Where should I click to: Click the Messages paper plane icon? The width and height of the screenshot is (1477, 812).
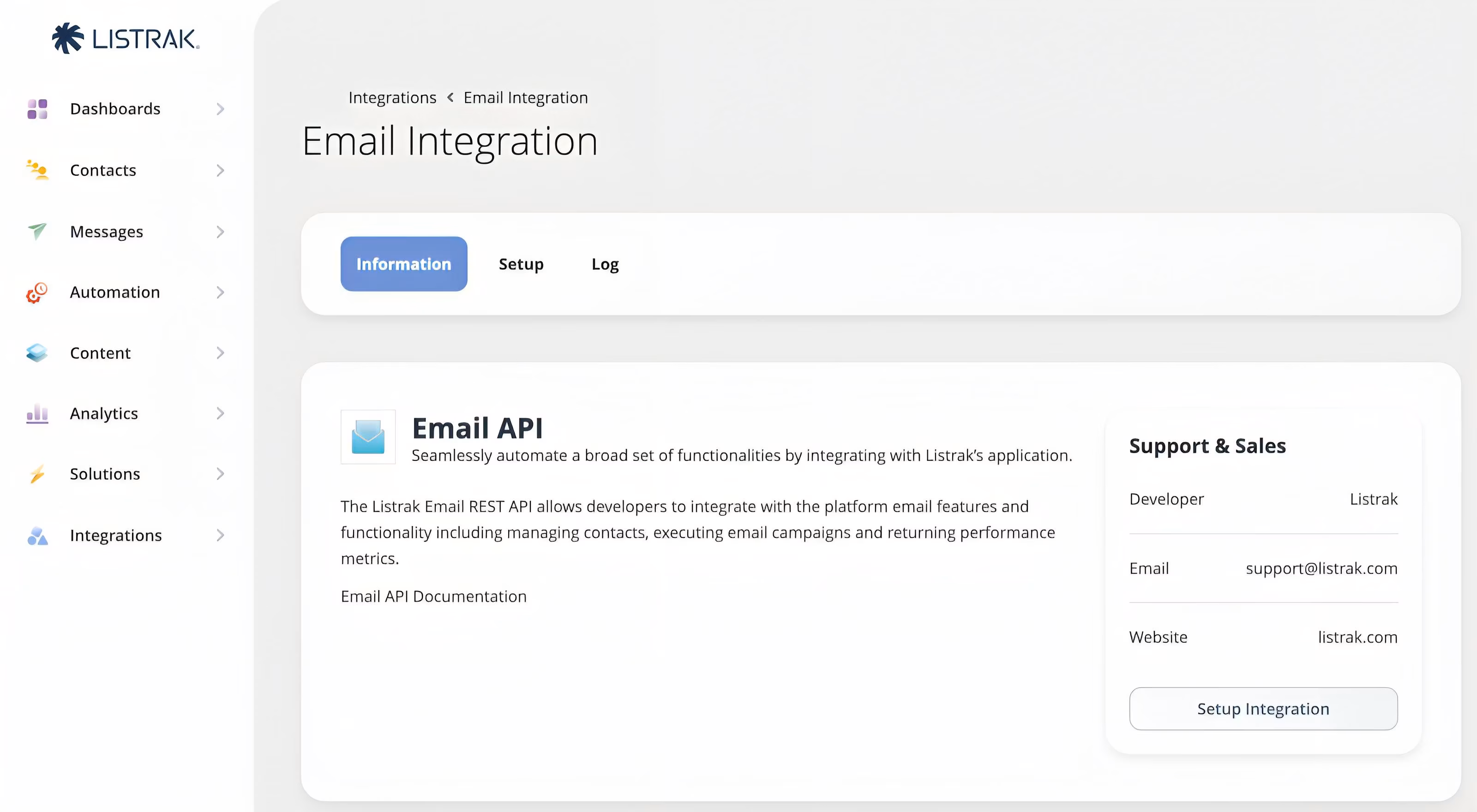(x=37, y=232)
